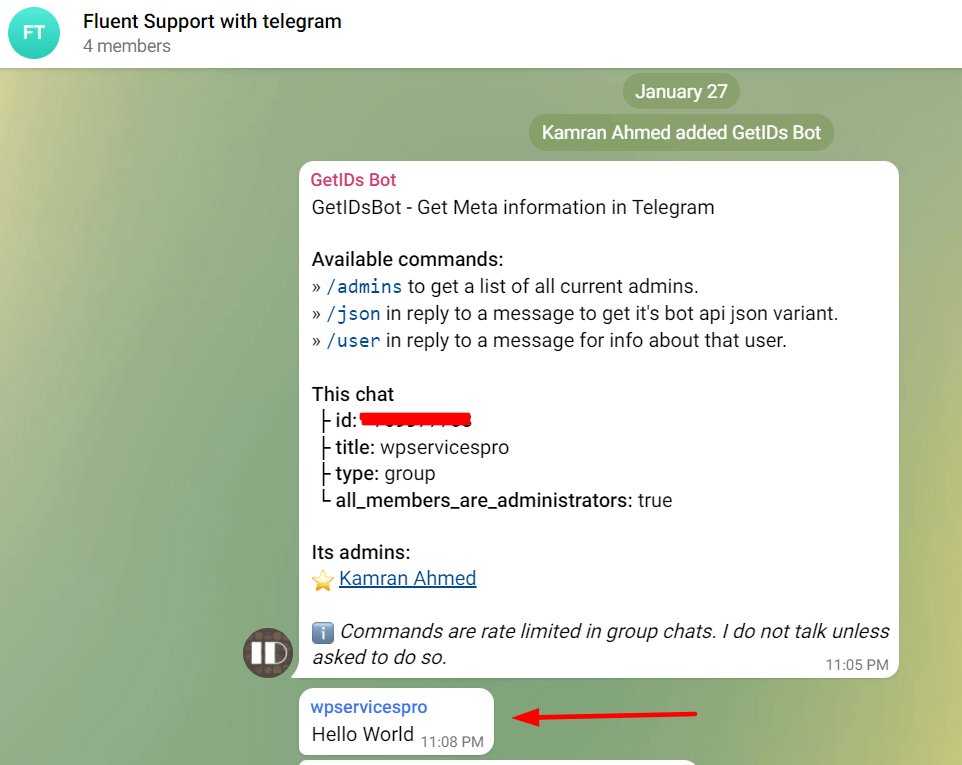Click the all_members_are_administrators line
Image resolution: width=962 pixels, height=765 pixels.
497,501
